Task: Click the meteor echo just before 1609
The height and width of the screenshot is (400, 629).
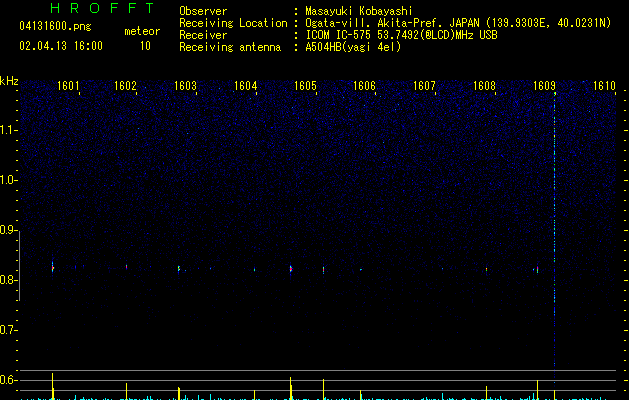Action: pyautogui.click(x=537, y=270)
